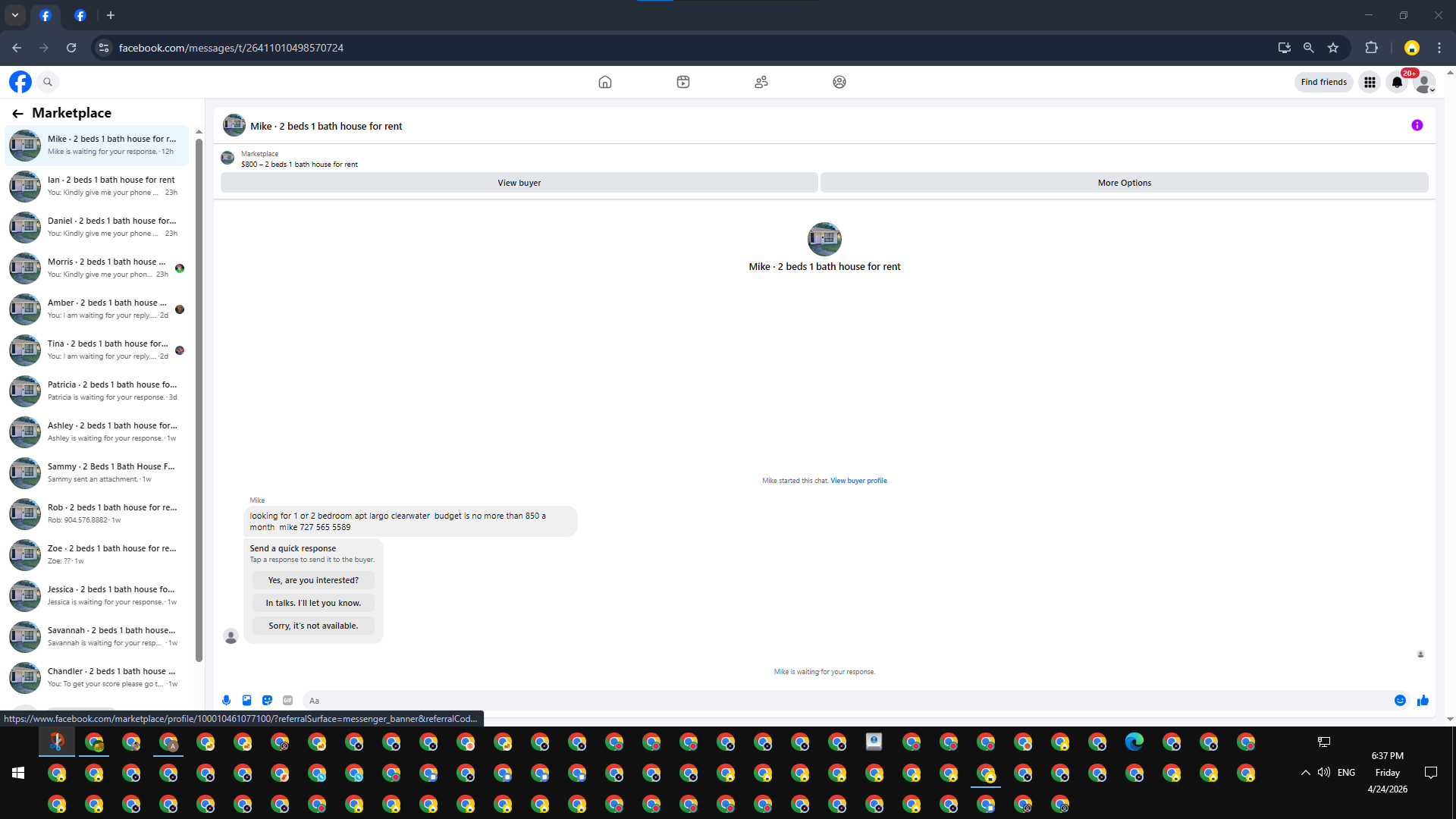1456x819 pixels.
Task: Bookmark this tab with the star
Action: point(1333,48)
